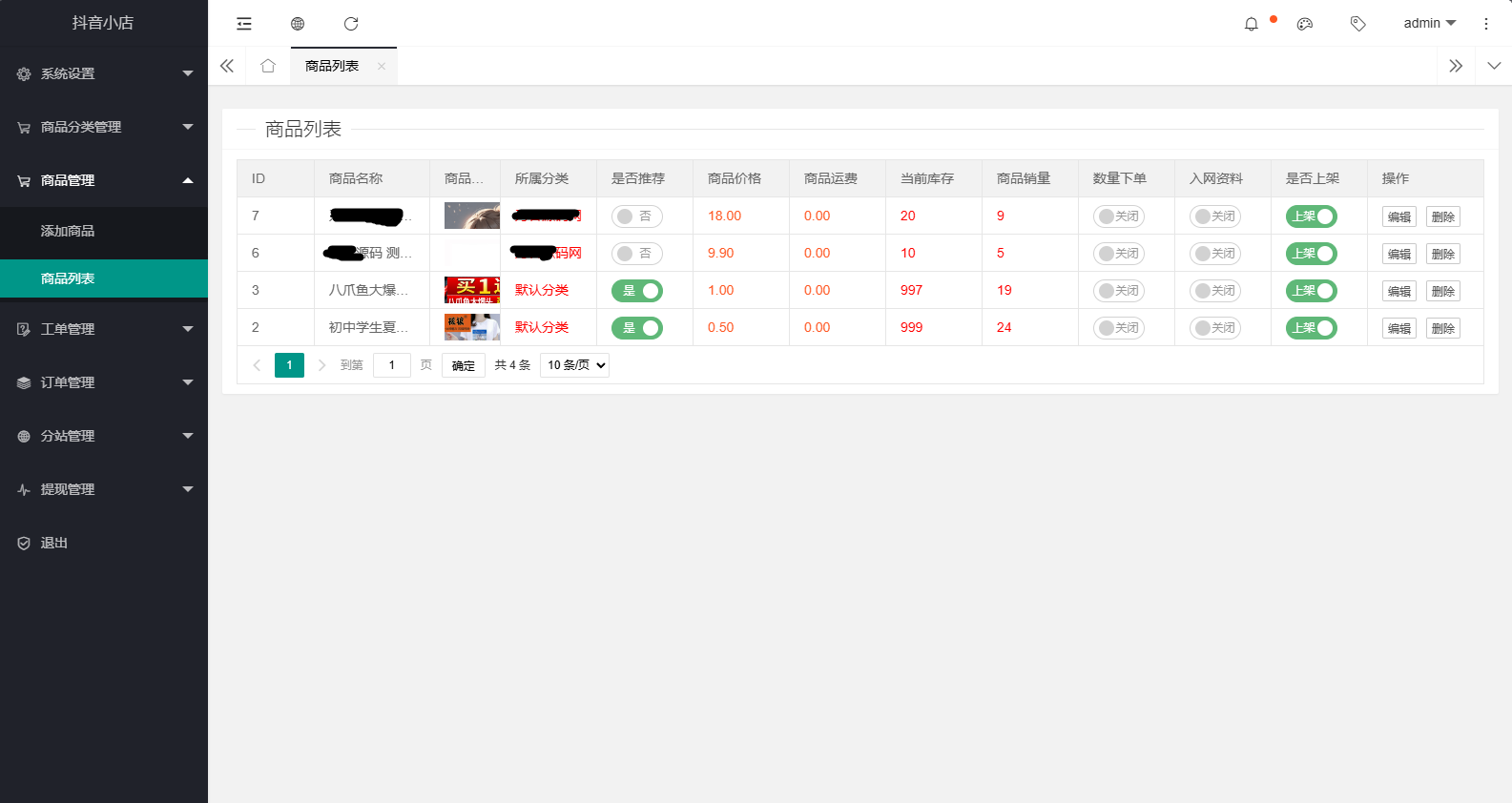Click 编辑 button for product ID 6
Screen dimensions: 1512x803
point(1399,254)
